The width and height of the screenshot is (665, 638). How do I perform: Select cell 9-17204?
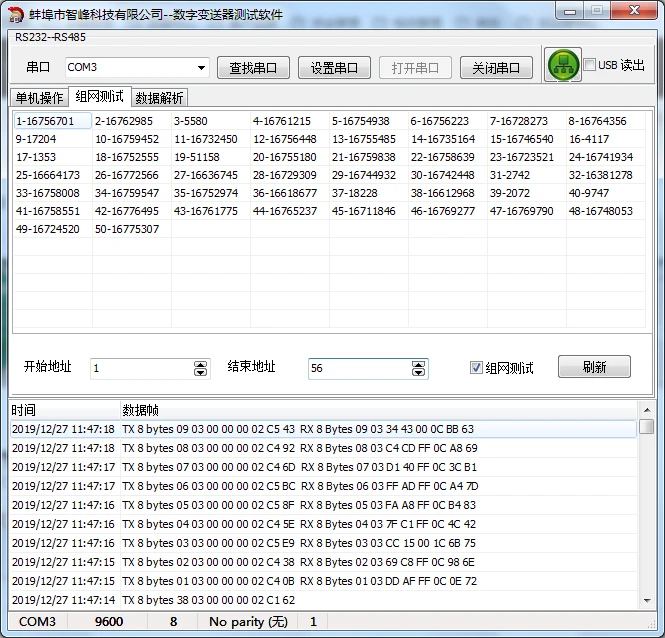pyautogui.click(x=53, y=139)
